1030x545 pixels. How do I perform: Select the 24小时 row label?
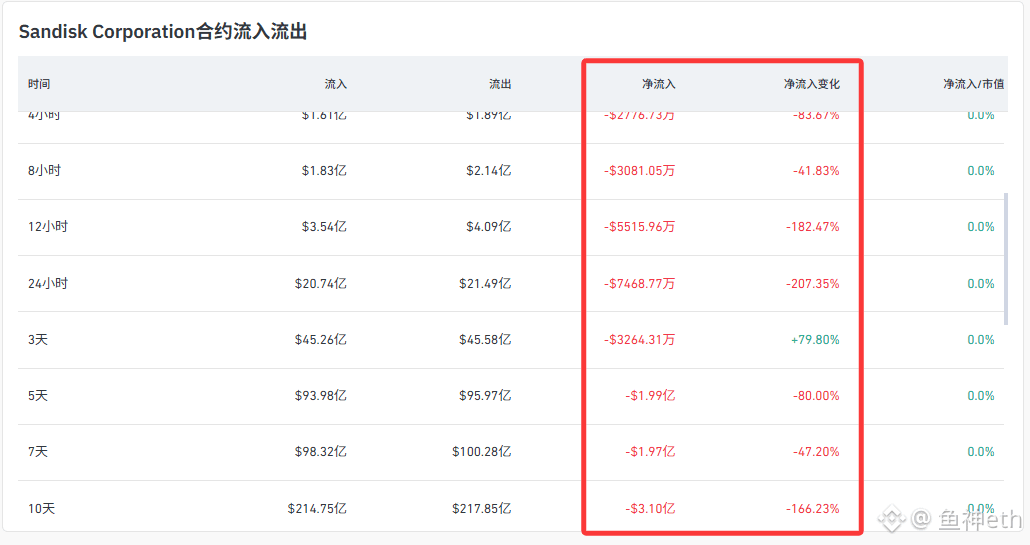point(47,284)
